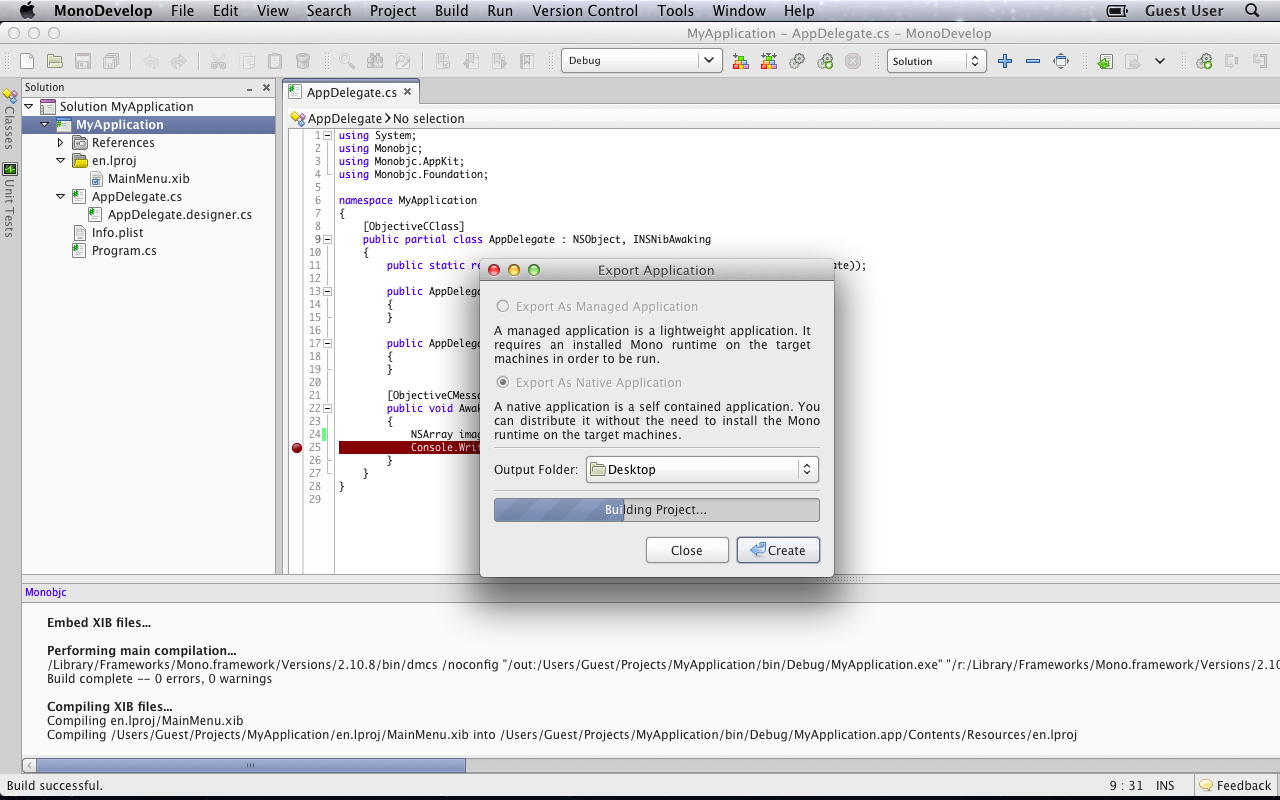Select Export As Native Application radio button
1280x800 pixels.
pyautogui.click(x=503, y=383)
